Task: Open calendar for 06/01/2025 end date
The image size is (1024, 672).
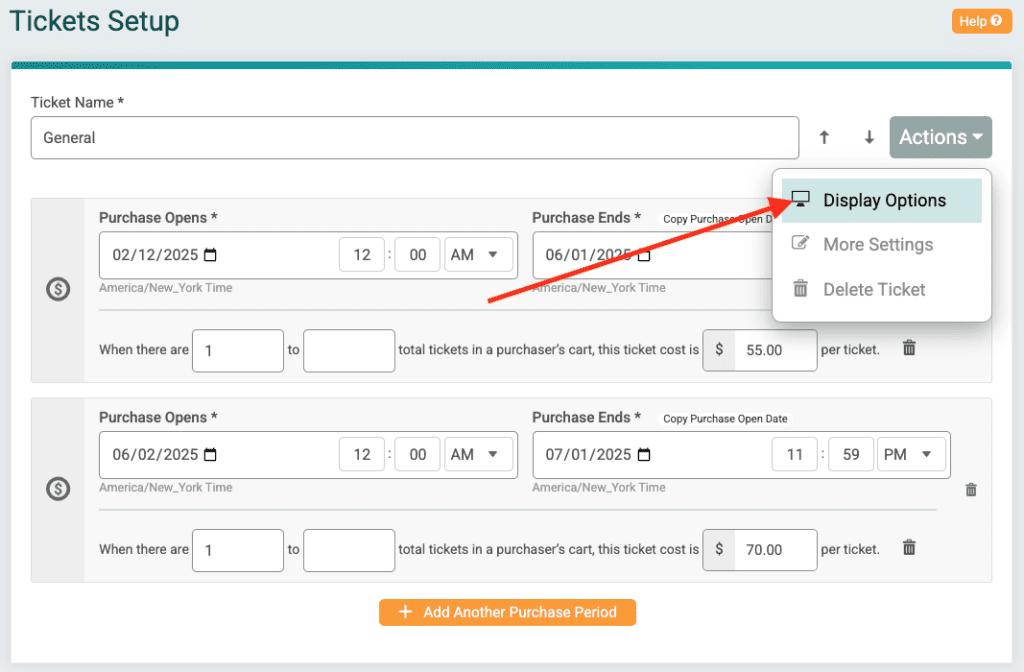Action: [644, 255]
